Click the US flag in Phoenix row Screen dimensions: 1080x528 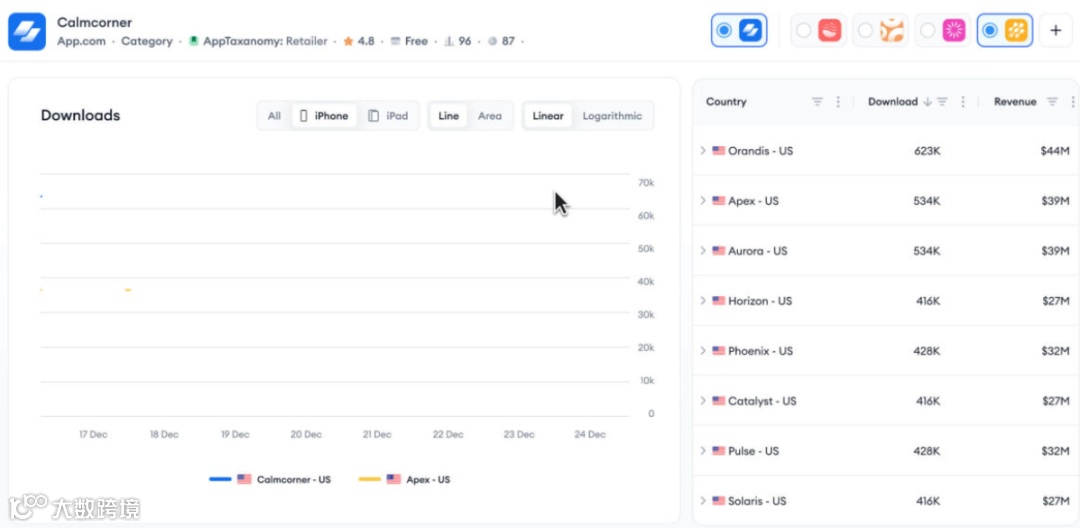pyautogui.click(x=719, y=351)
